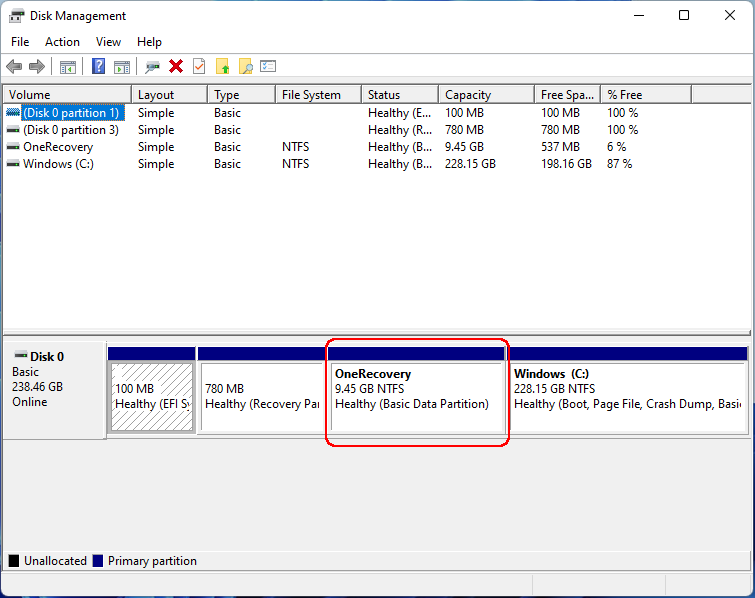755x598 pixels.
Task: Click the black Unallocated legend swatch
Action: [x=14, y=560]
